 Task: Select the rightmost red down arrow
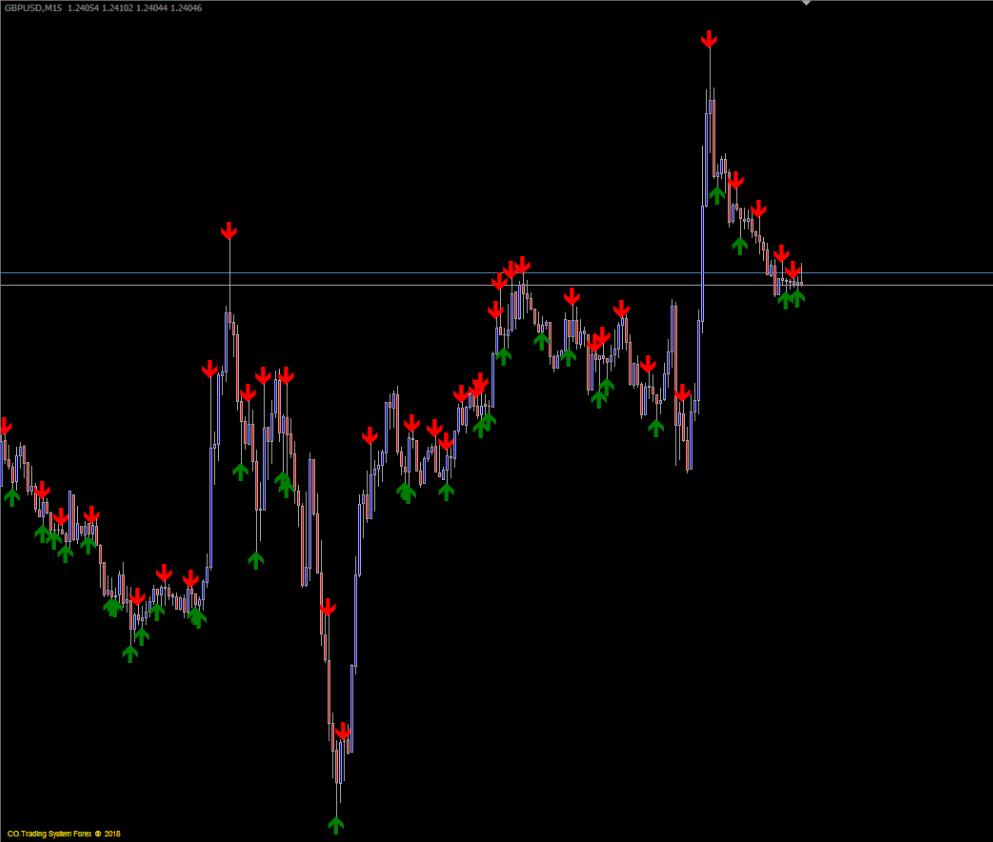tap(793, 270)
